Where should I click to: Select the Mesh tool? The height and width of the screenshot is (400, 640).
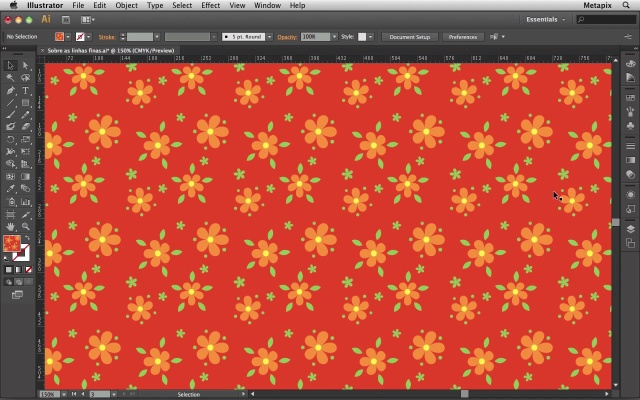point(10,177)
